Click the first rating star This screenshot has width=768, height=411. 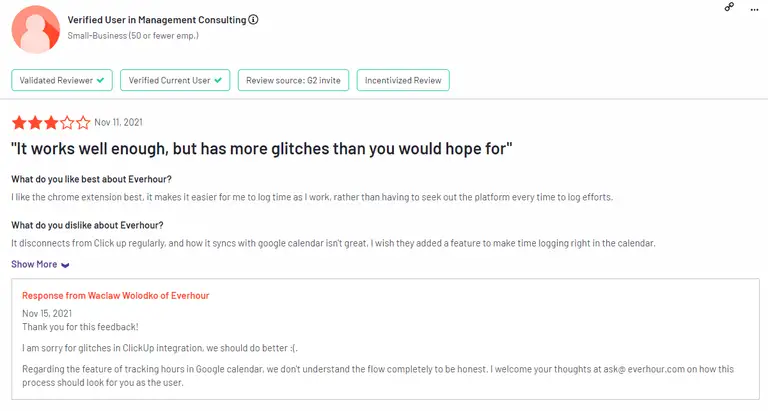click(19, 123)
